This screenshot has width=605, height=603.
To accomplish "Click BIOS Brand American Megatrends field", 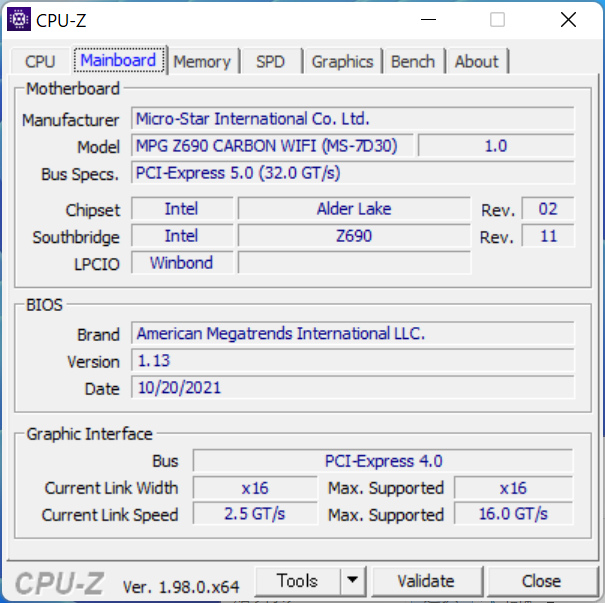I will [x=353, y=333].
